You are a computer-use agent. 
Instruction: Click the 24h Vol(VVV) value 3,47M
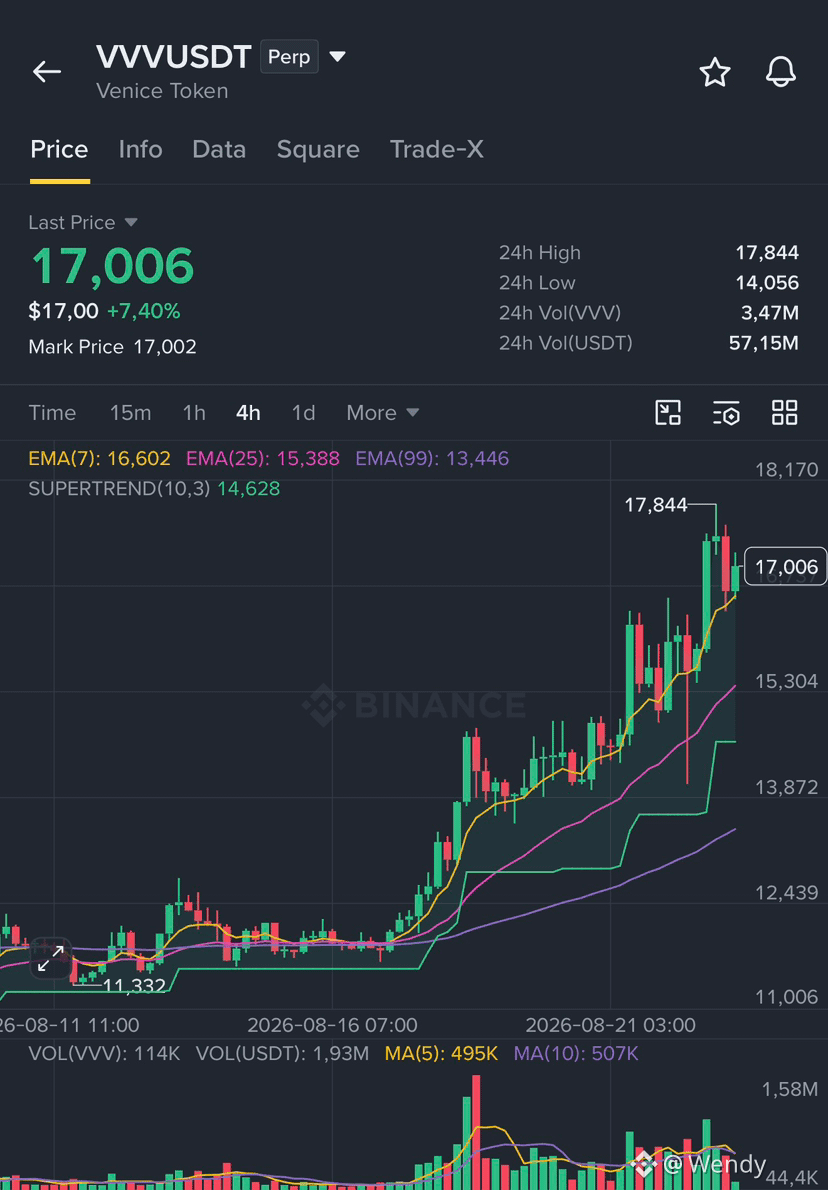(770, 313)
